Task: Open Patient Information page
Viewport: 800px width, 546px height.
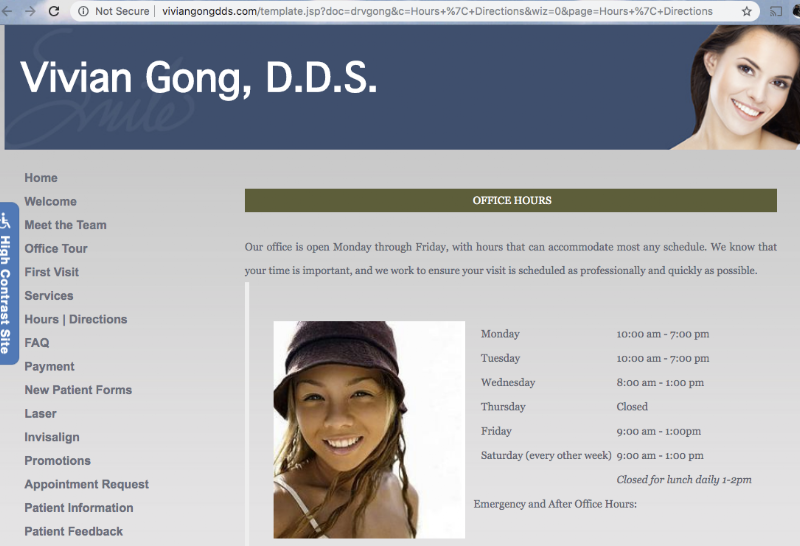Action: coord(79,508)
